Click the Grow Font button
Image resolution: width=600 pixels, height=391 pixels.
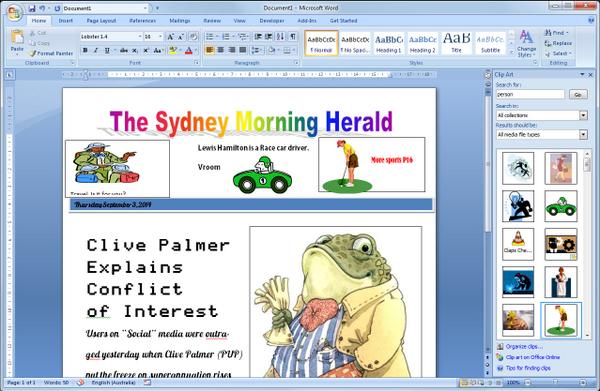[171, 37]
